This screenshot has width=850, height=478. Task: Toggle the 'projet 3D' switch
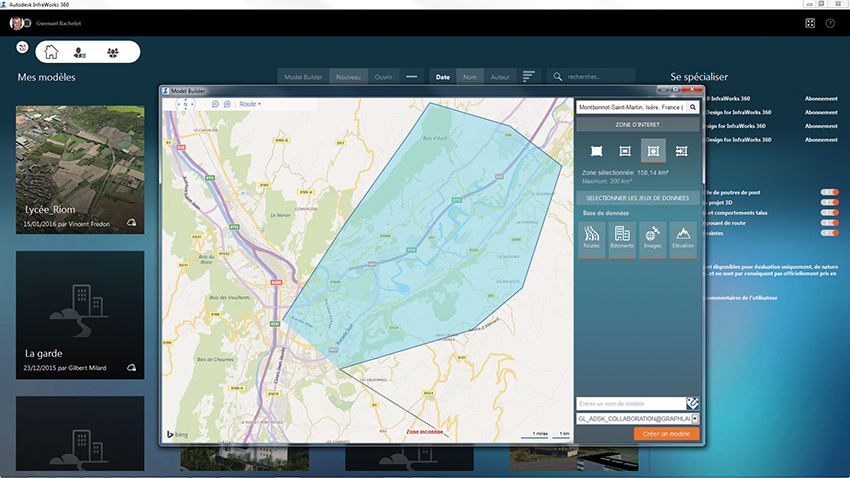click(x=829, y=203)
